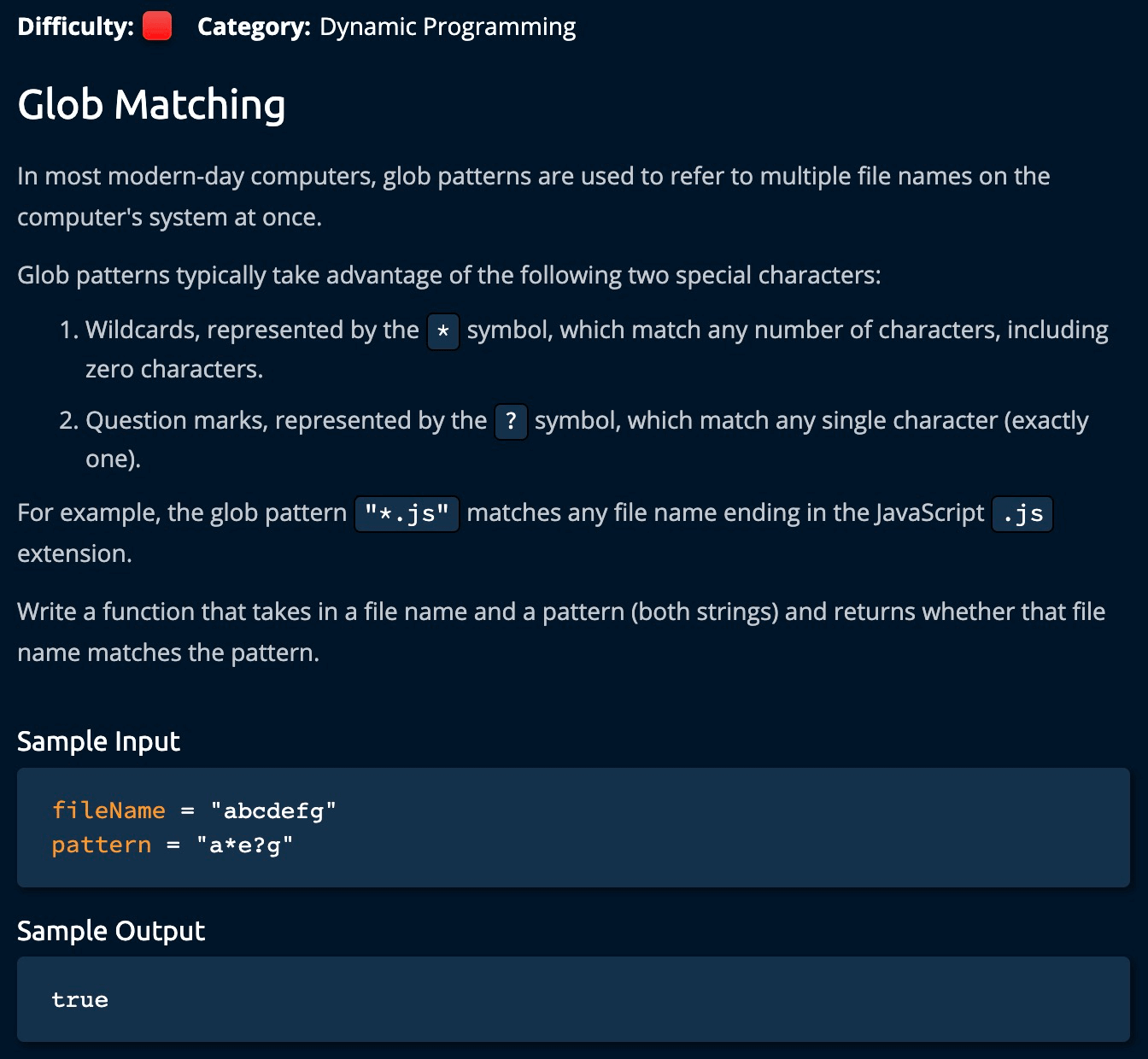Click the "*.js" glob pattern code badge
The image size is (1148, 1059).
[x=407, y=513]
